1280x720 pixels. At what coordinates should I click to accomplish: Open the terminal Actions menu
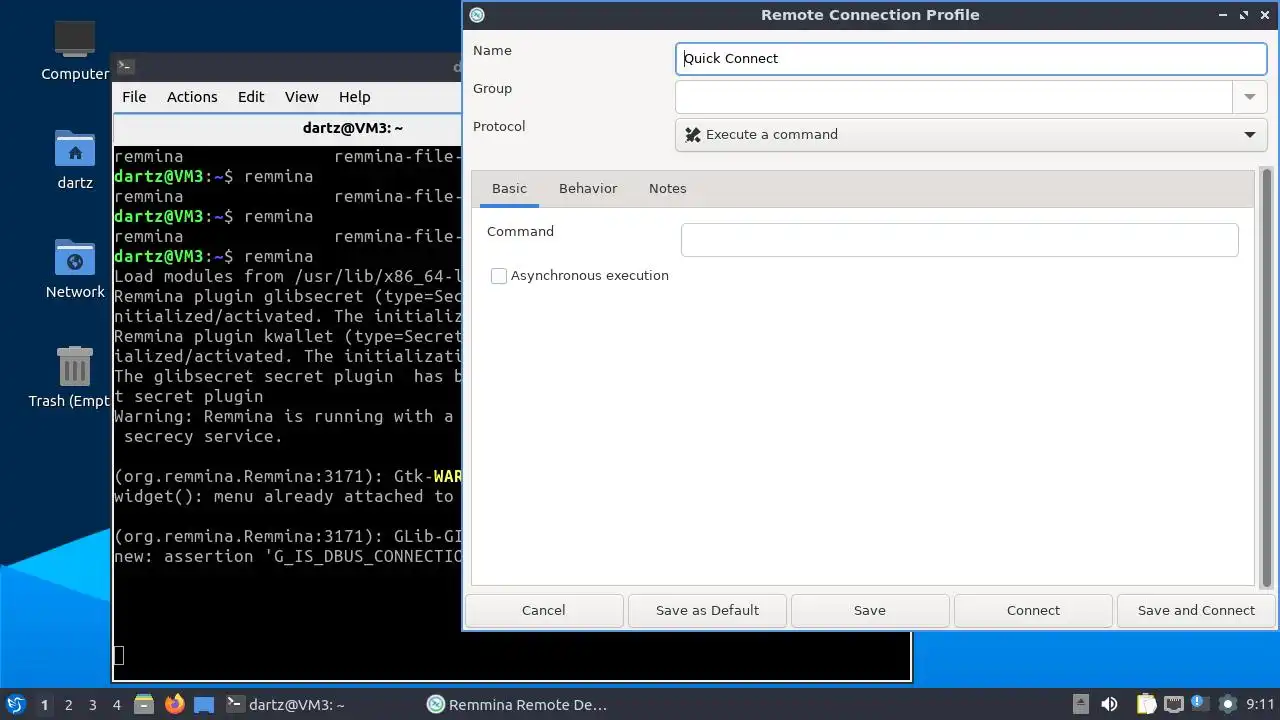(192, 97)
